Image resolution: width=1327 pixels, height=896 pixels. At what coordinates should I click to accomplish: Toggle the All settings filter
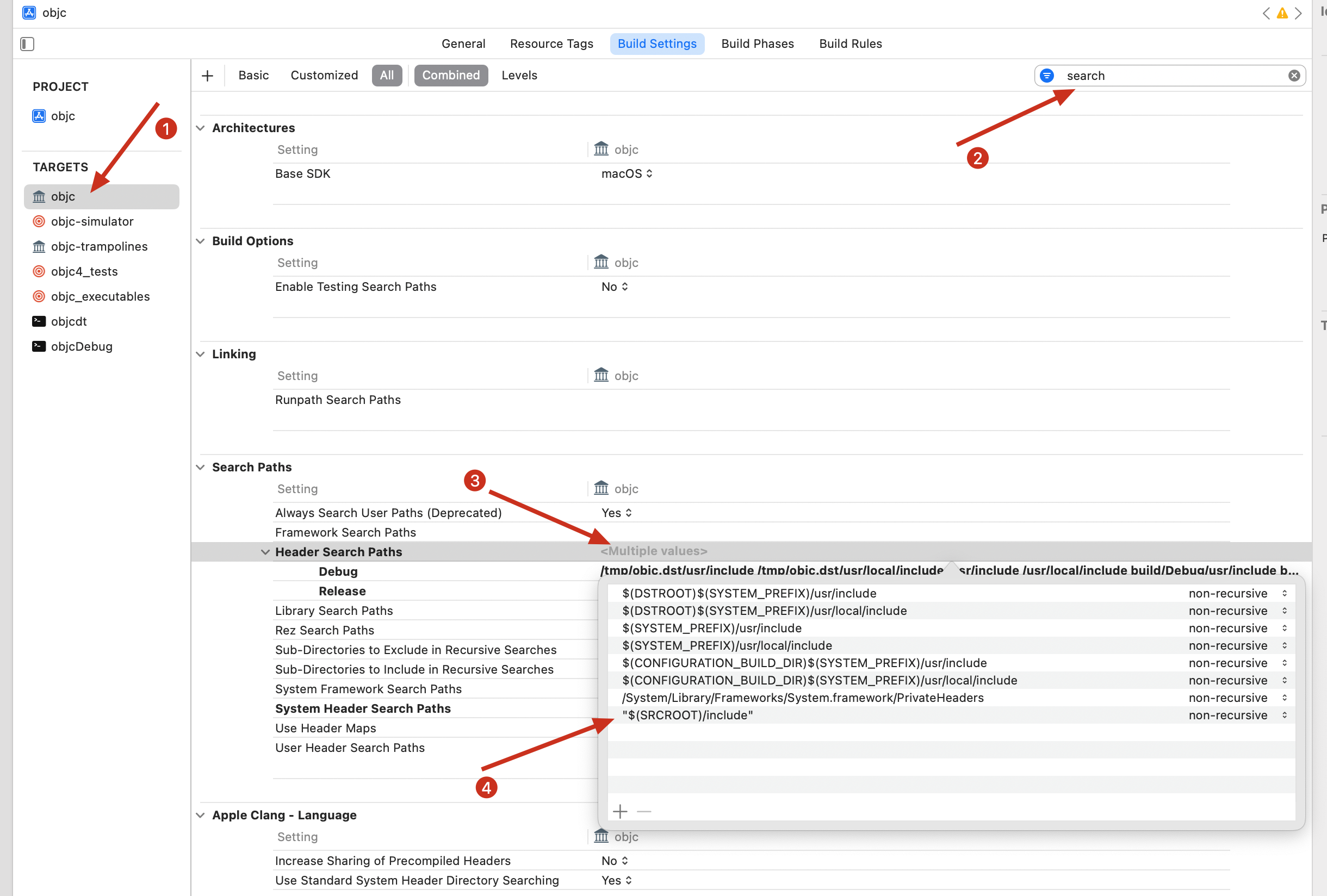coord(387,76)
